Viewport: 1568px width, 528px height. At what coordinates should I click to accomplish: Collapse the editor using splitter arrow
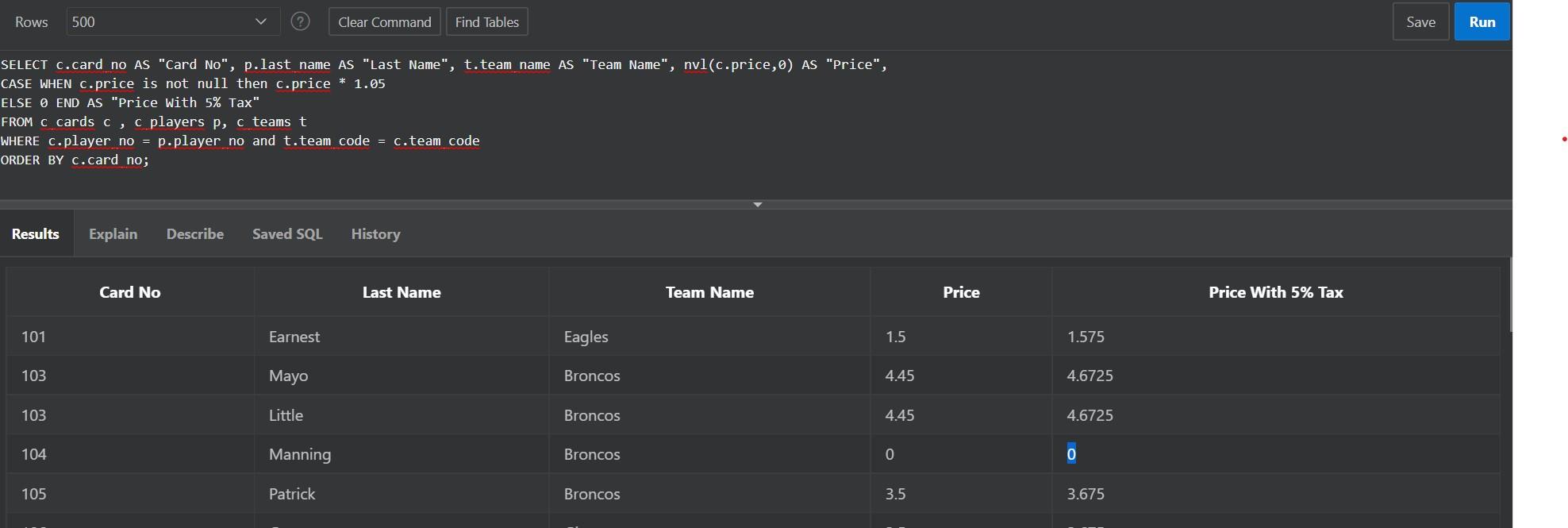(757, 204)
